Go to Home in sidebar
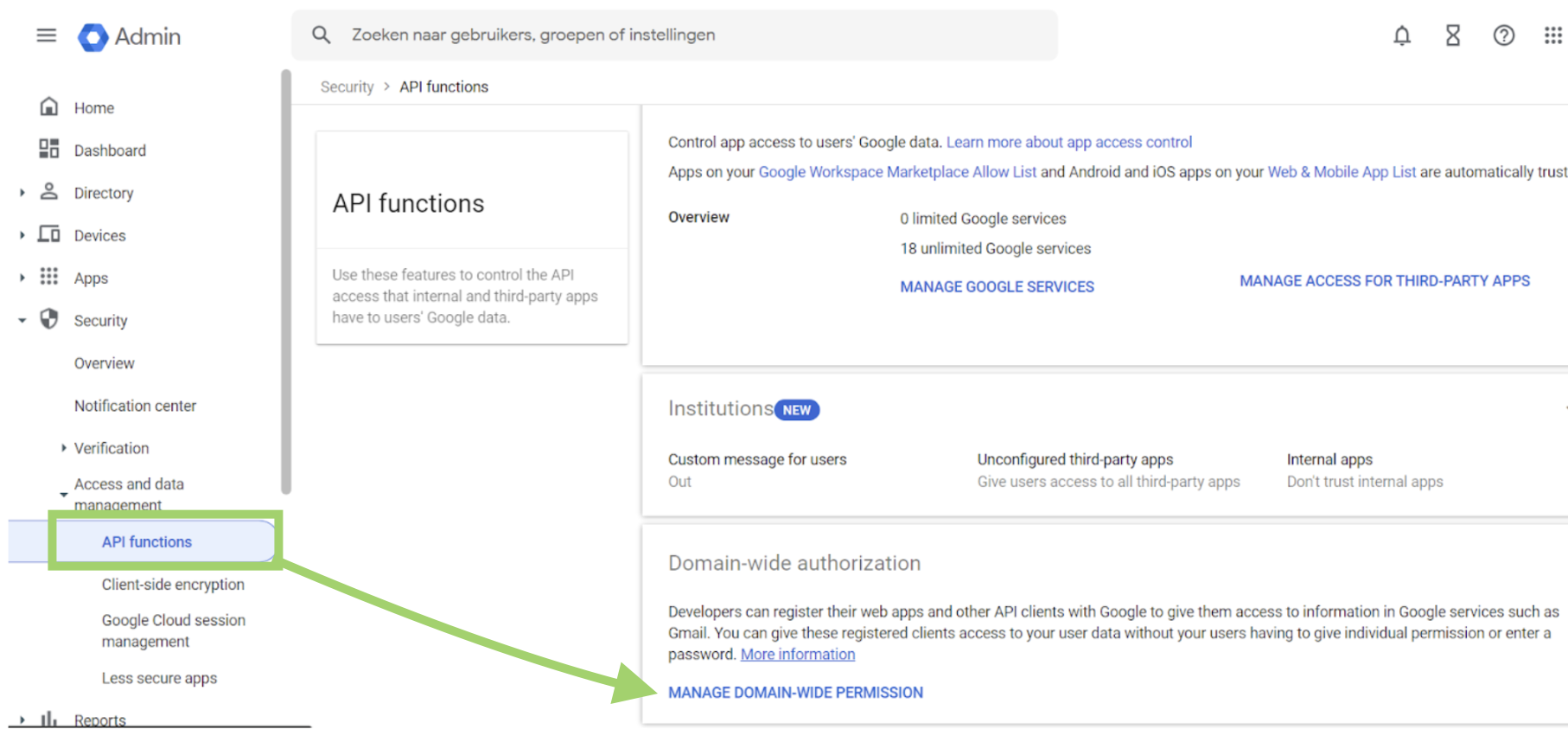 pyautogui.click(x=94, y=108)
